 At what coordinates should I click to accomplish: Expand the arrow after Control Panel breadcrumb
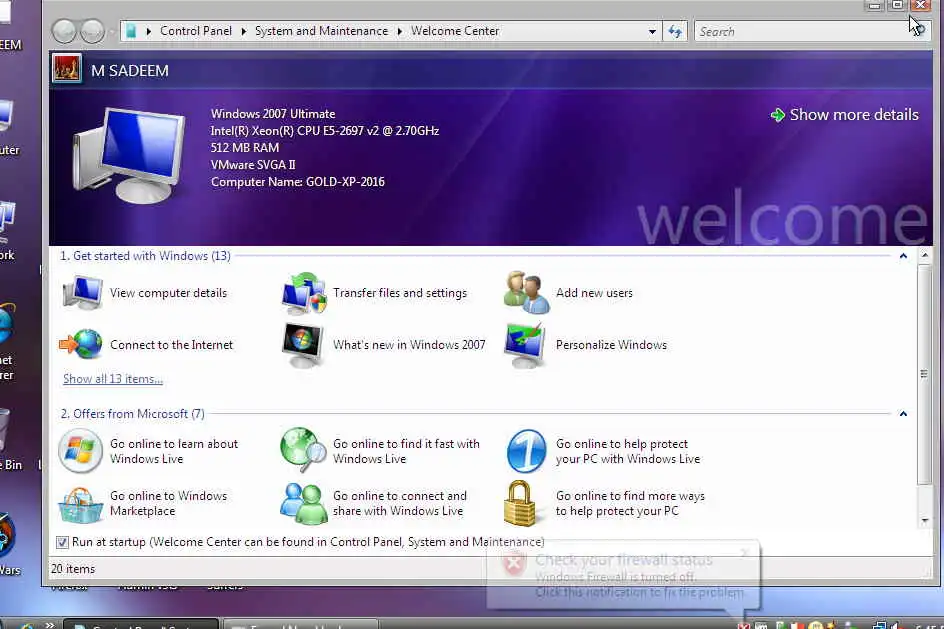click(243, 31)
